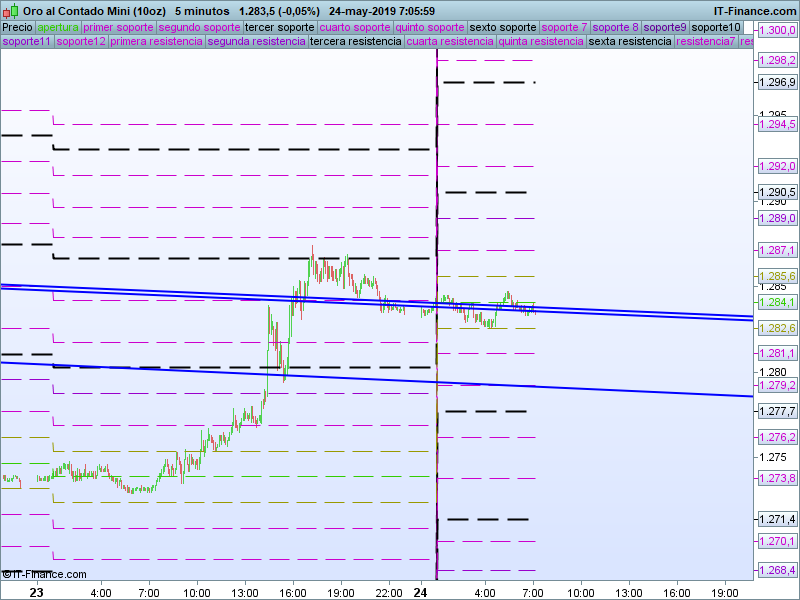
Task: Click the IT-Finance.com link at top right
Action: (755, 10)
